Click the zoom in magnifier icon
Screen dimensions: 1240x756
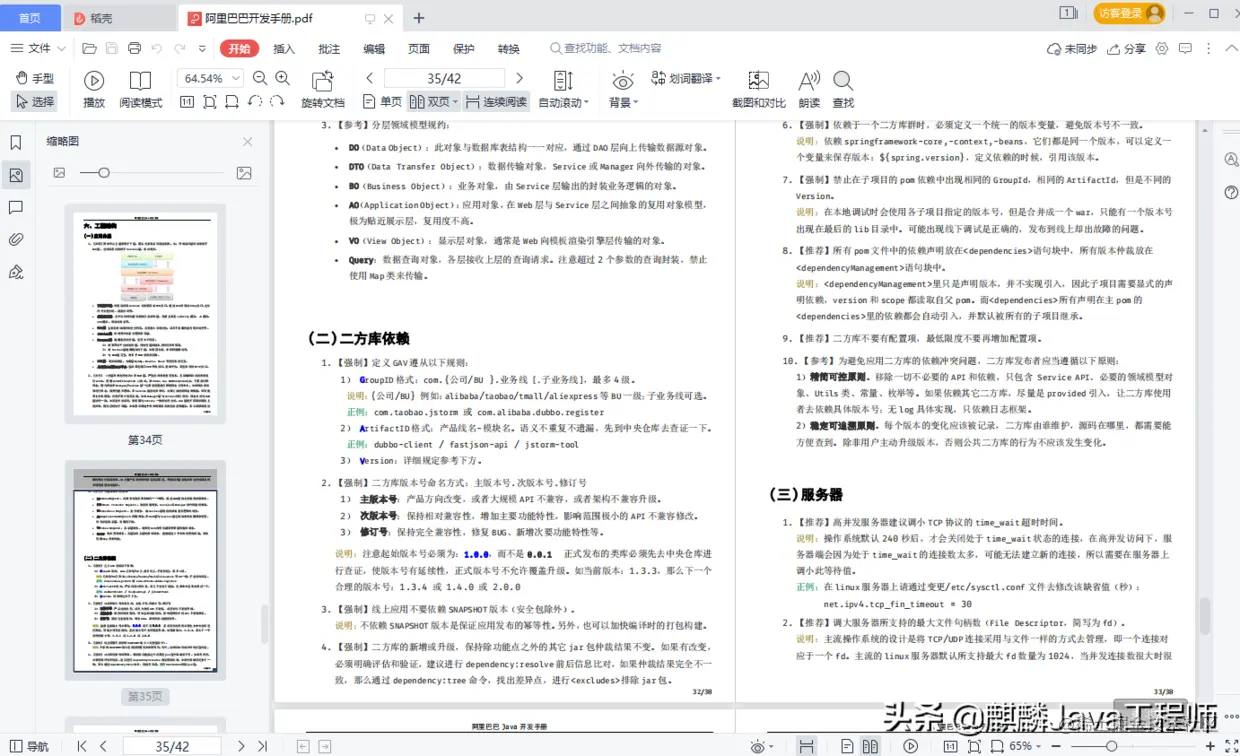[283, 78]
